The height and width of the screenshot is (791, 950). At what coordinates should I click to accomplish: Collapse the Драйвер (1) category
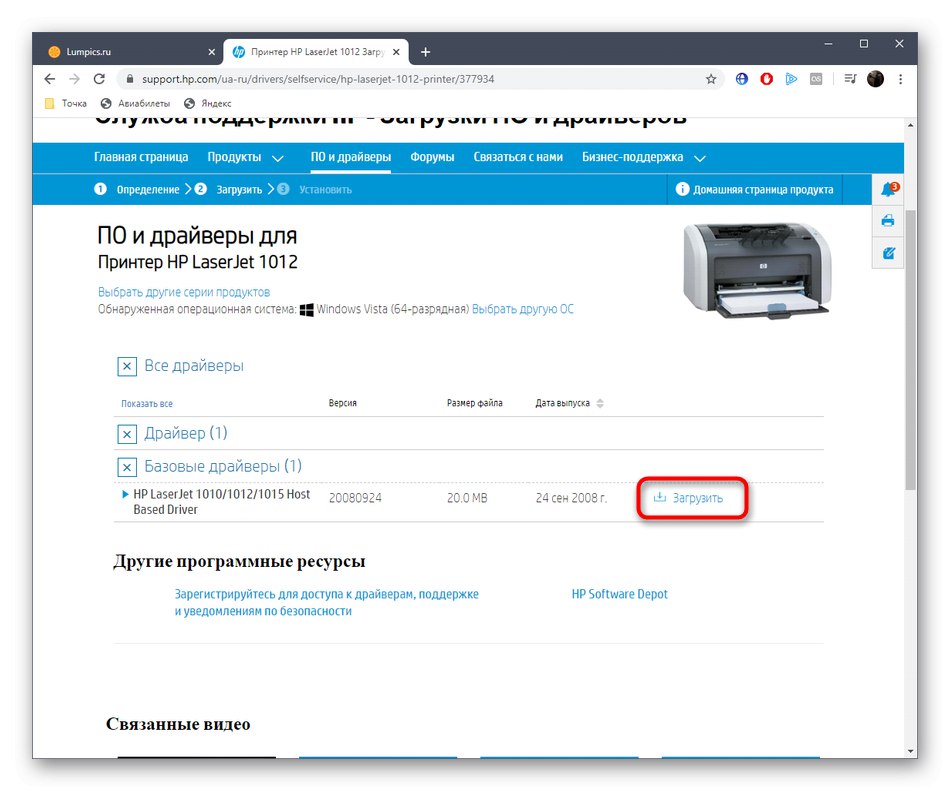pyautogui.click(x=127, y=434)
